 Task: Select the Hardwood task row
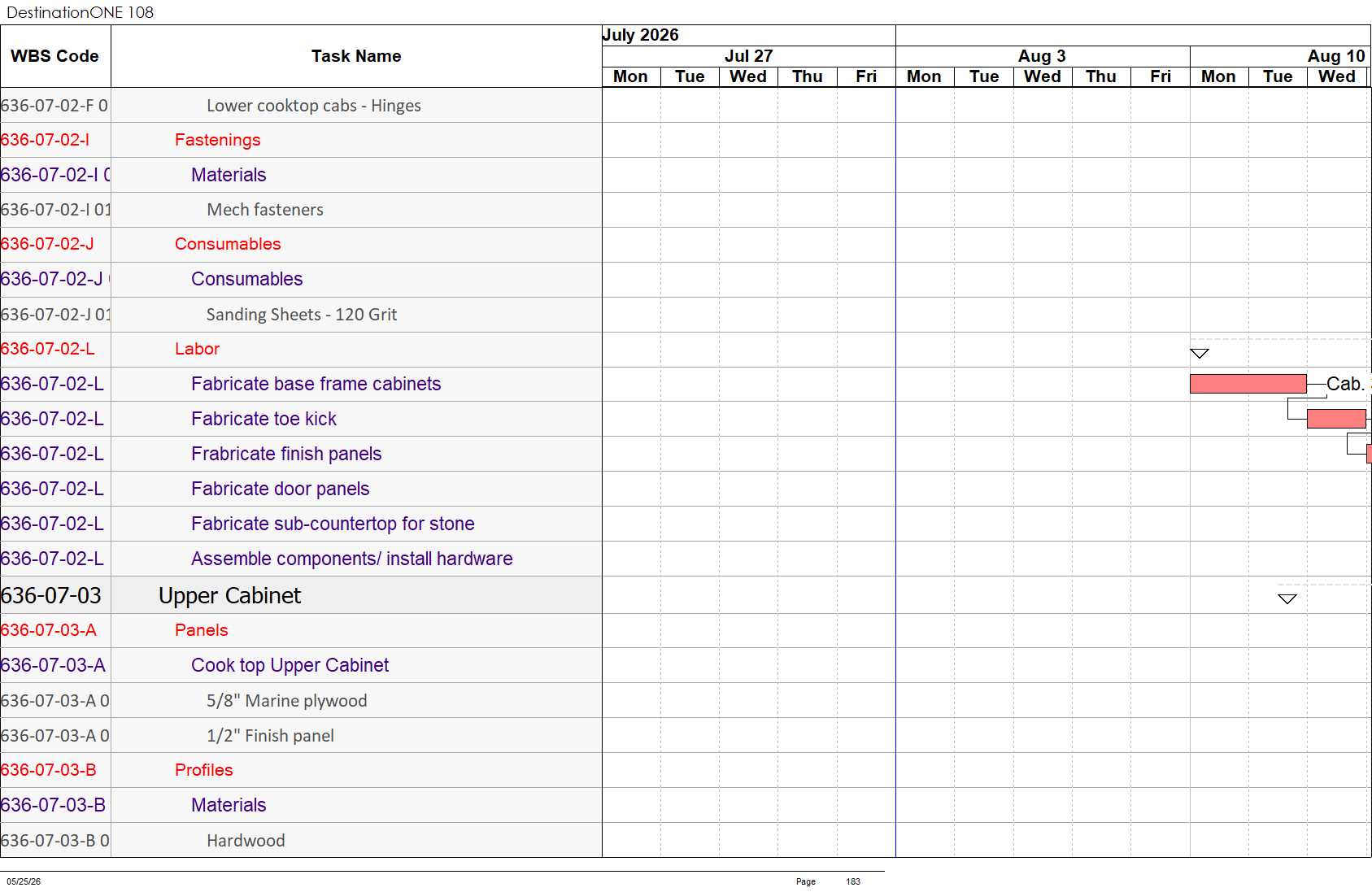click(301, 841)
